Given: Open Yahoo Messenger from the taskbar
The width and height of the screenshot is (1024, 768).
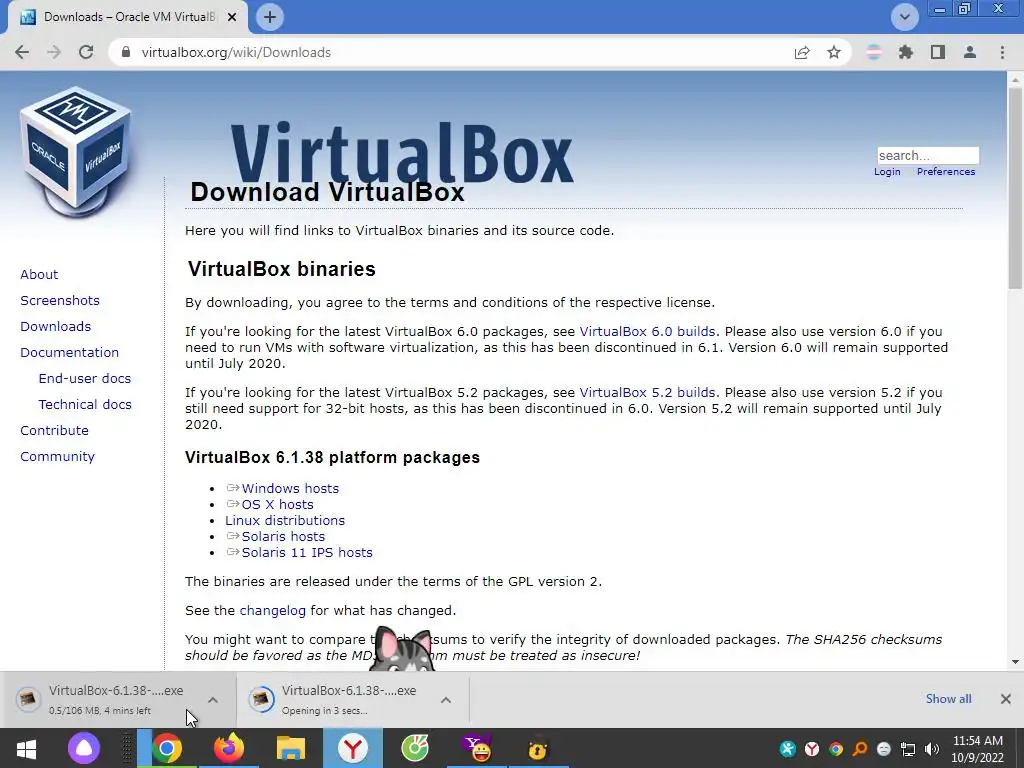Looking at the screenshot, I should [x=477, y=748].
